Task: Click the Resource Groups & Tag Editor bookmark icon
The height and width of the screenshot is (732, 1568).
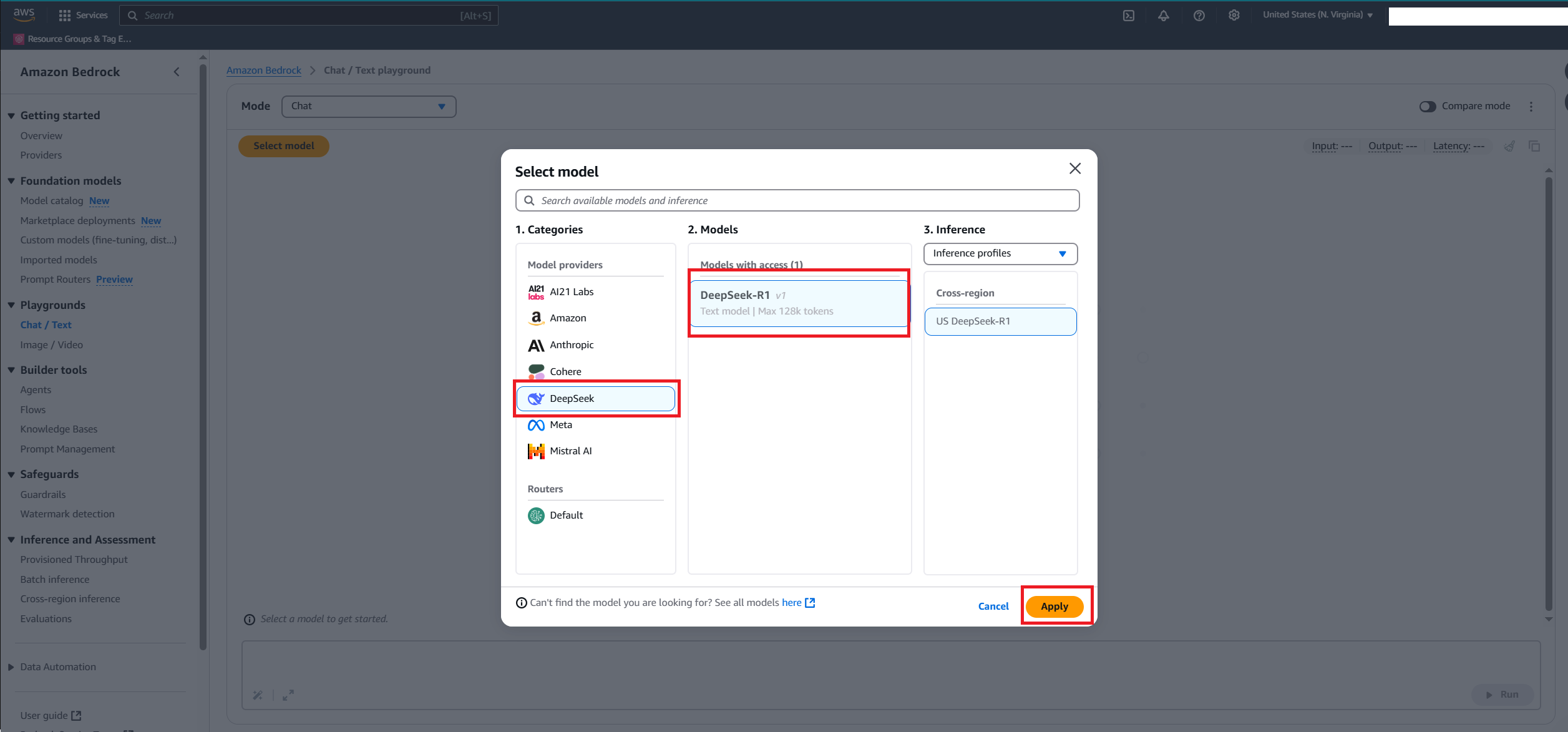Action: tap(19, 39)
